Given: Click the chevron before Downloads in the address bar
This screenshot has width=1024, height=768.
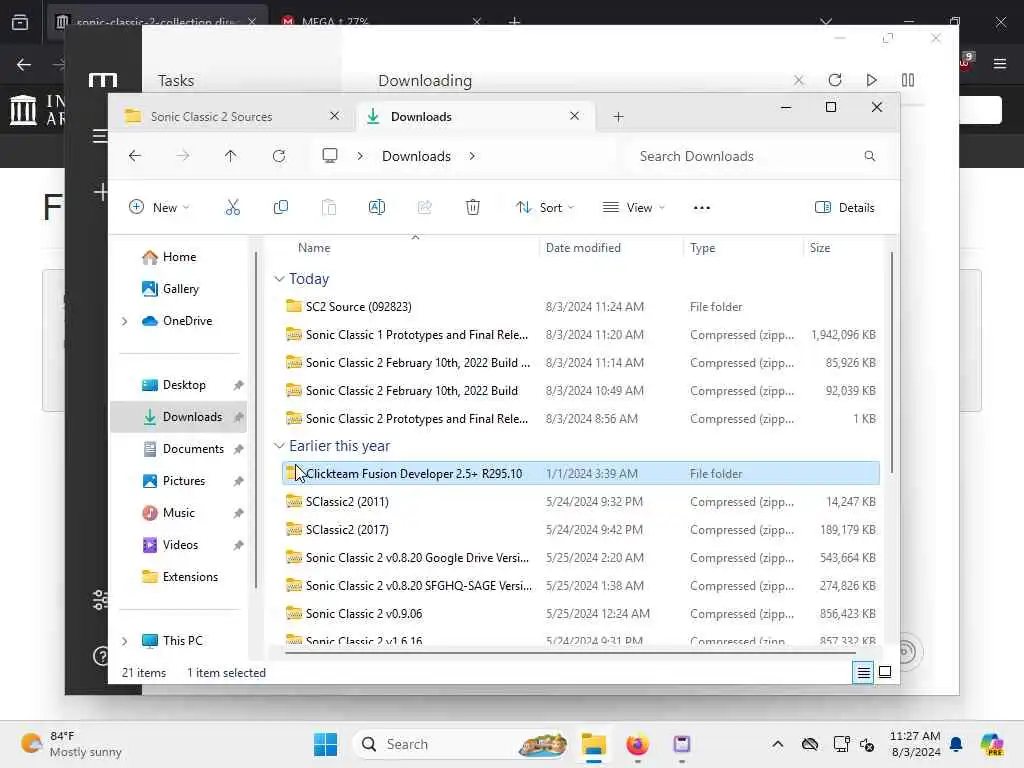Looking at the screenshot, I should tap(360, 156).
